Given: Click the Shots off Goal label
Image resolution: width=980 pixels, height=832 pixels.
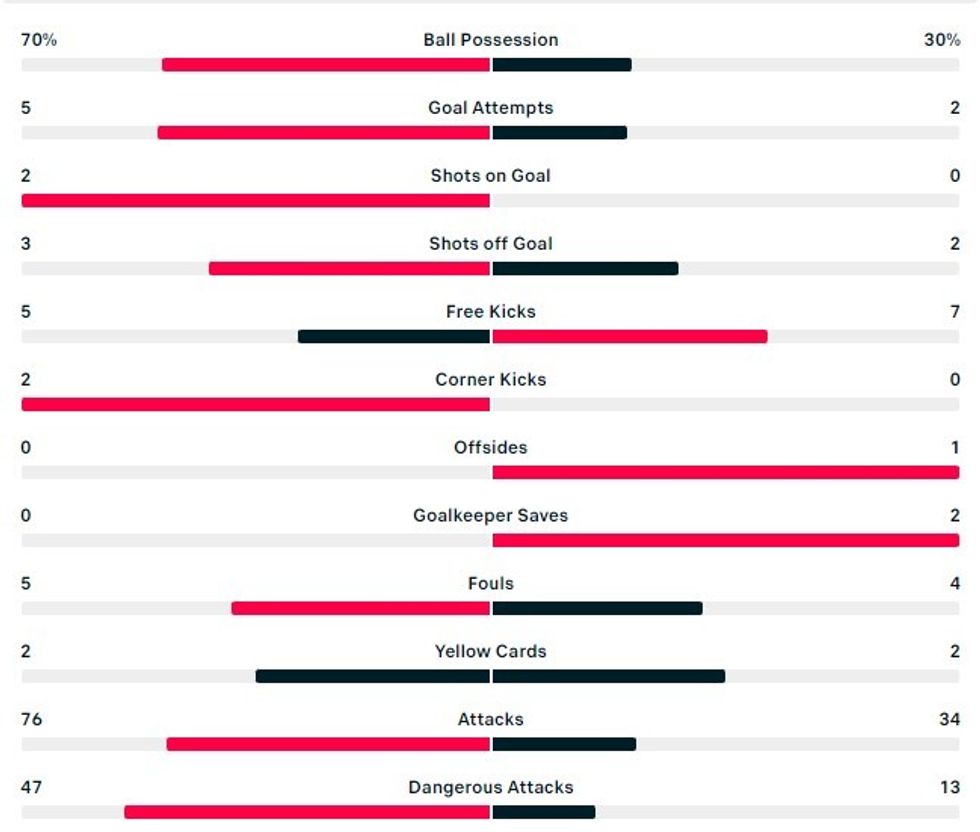Looking at the screenshot, I should (490, 244).
